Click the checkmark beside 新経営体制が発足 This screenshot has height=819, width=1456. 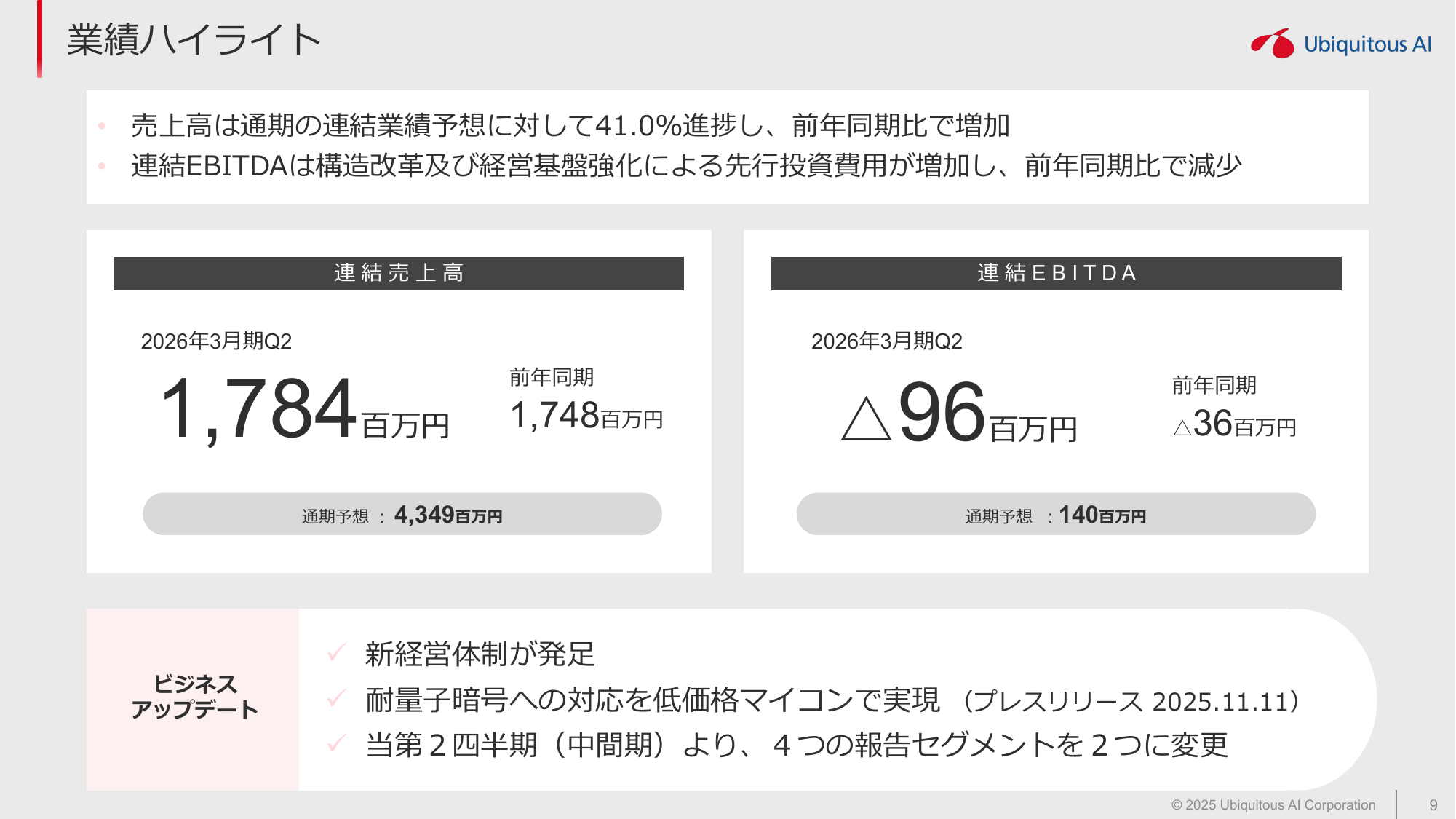[x=336, y=652]
